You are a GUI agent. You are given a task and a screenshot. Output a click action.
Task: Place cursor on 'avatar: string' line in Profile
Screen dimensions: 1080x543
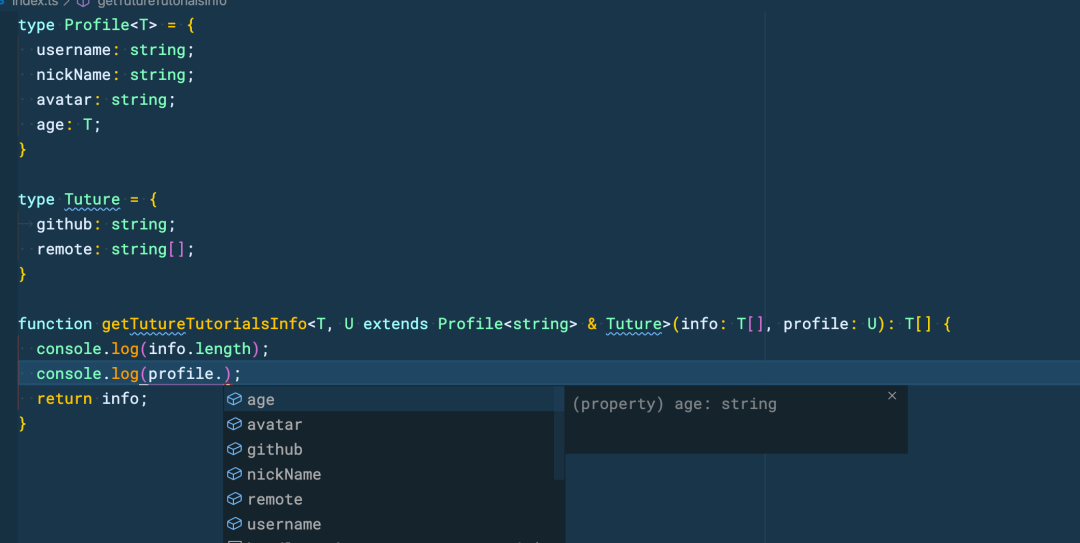106,100
